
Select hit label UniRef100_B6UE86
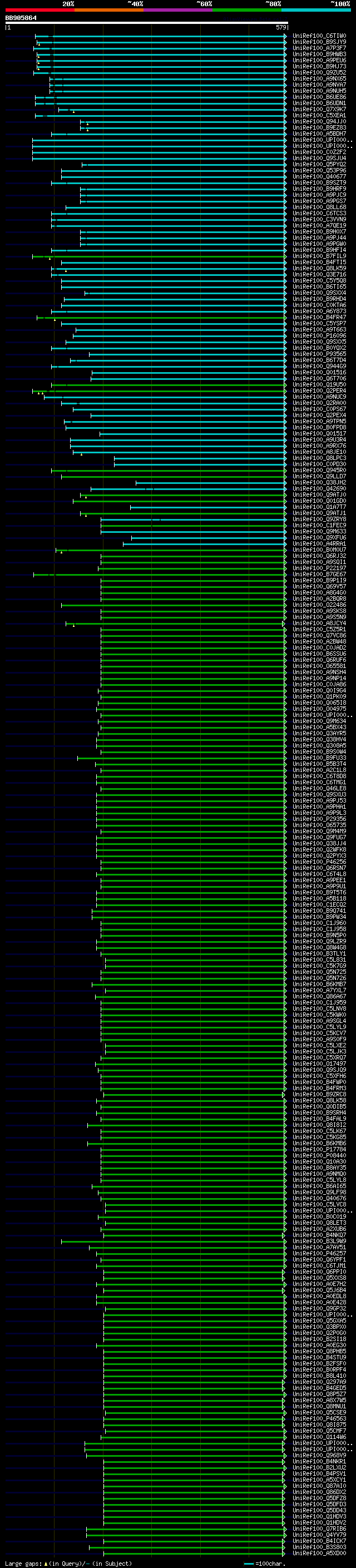coord(319,97)
